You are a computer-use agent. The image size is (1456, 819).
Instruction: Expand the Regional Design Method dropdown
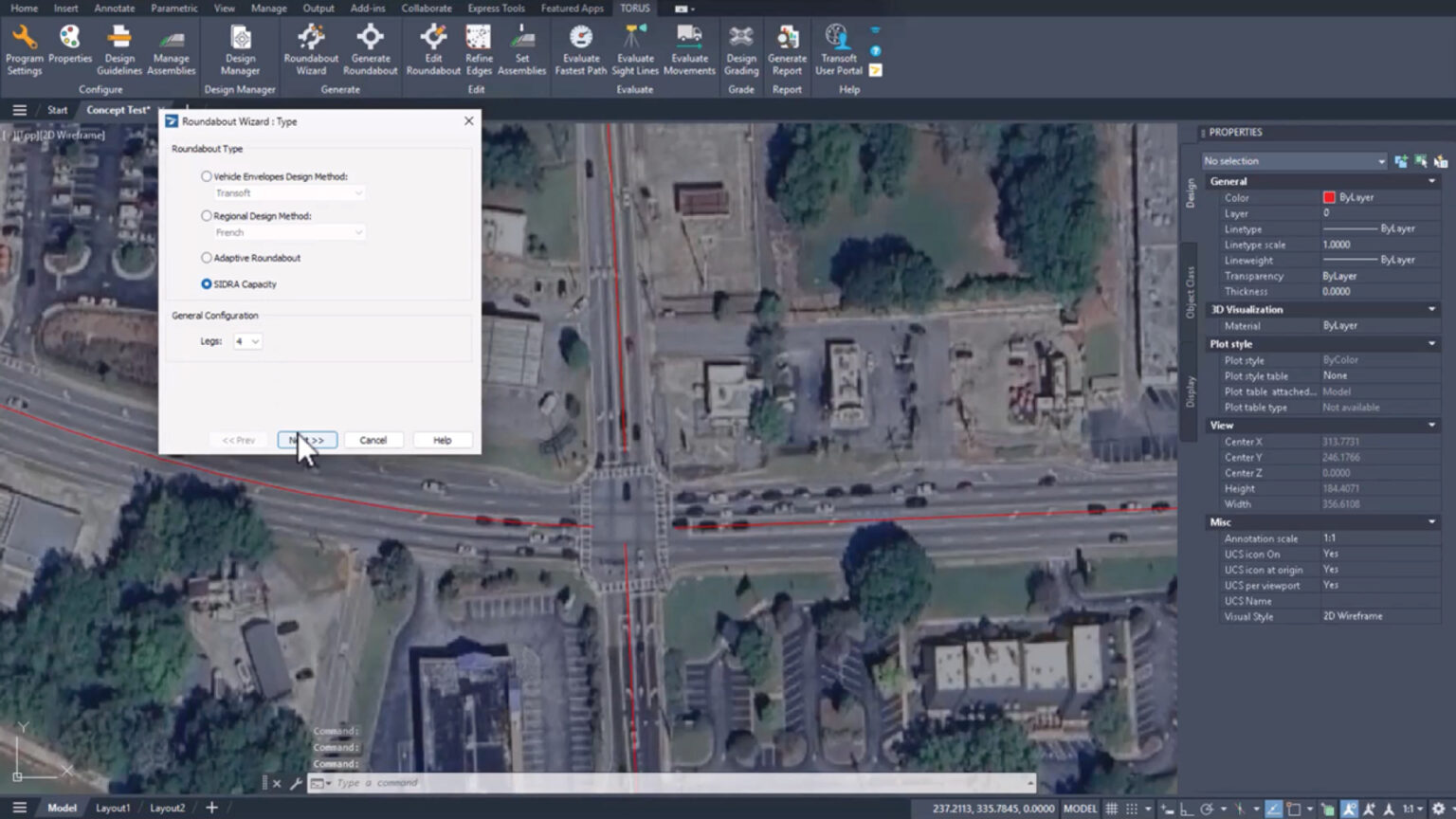tap(359, 232)
